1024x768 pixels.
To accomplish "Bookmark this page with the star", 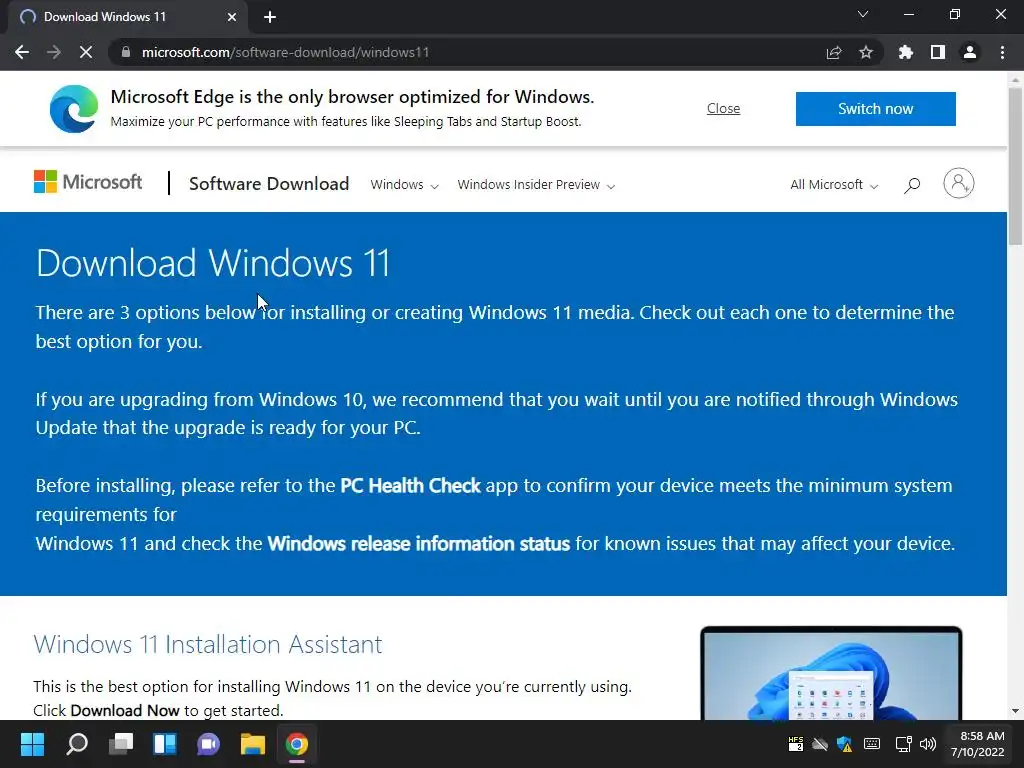I will 866,52.
